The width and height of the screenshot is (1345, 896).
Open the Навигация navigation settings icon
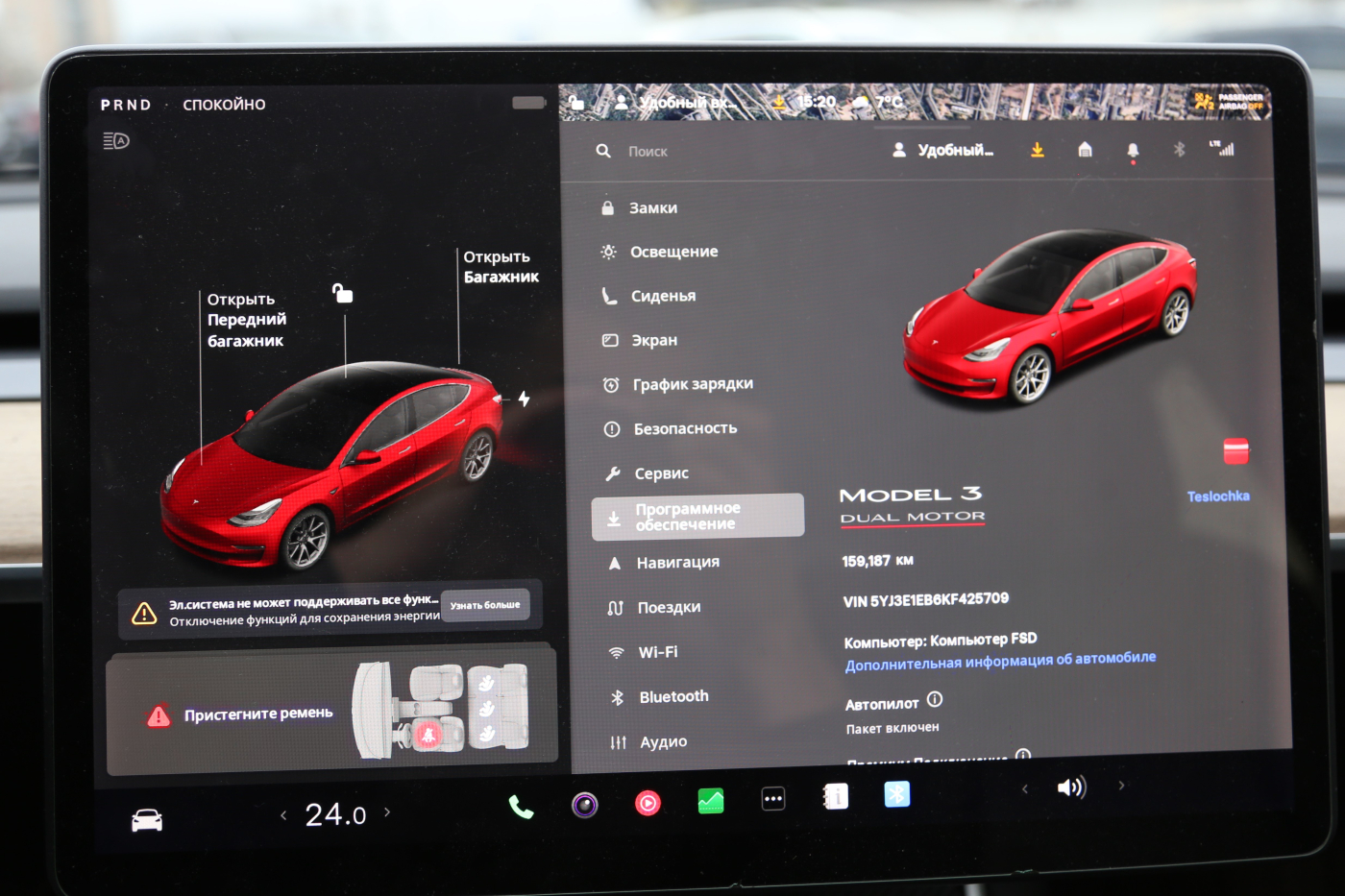[614, 562]
